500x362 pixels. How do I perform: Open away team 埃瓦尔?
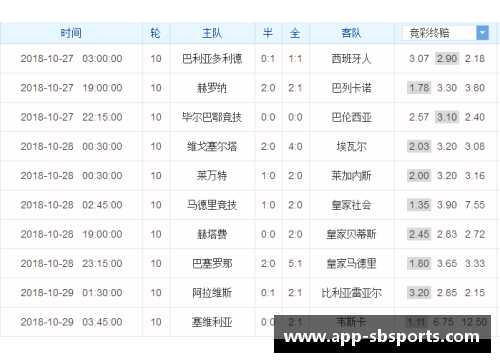click(x=351, y=146)
